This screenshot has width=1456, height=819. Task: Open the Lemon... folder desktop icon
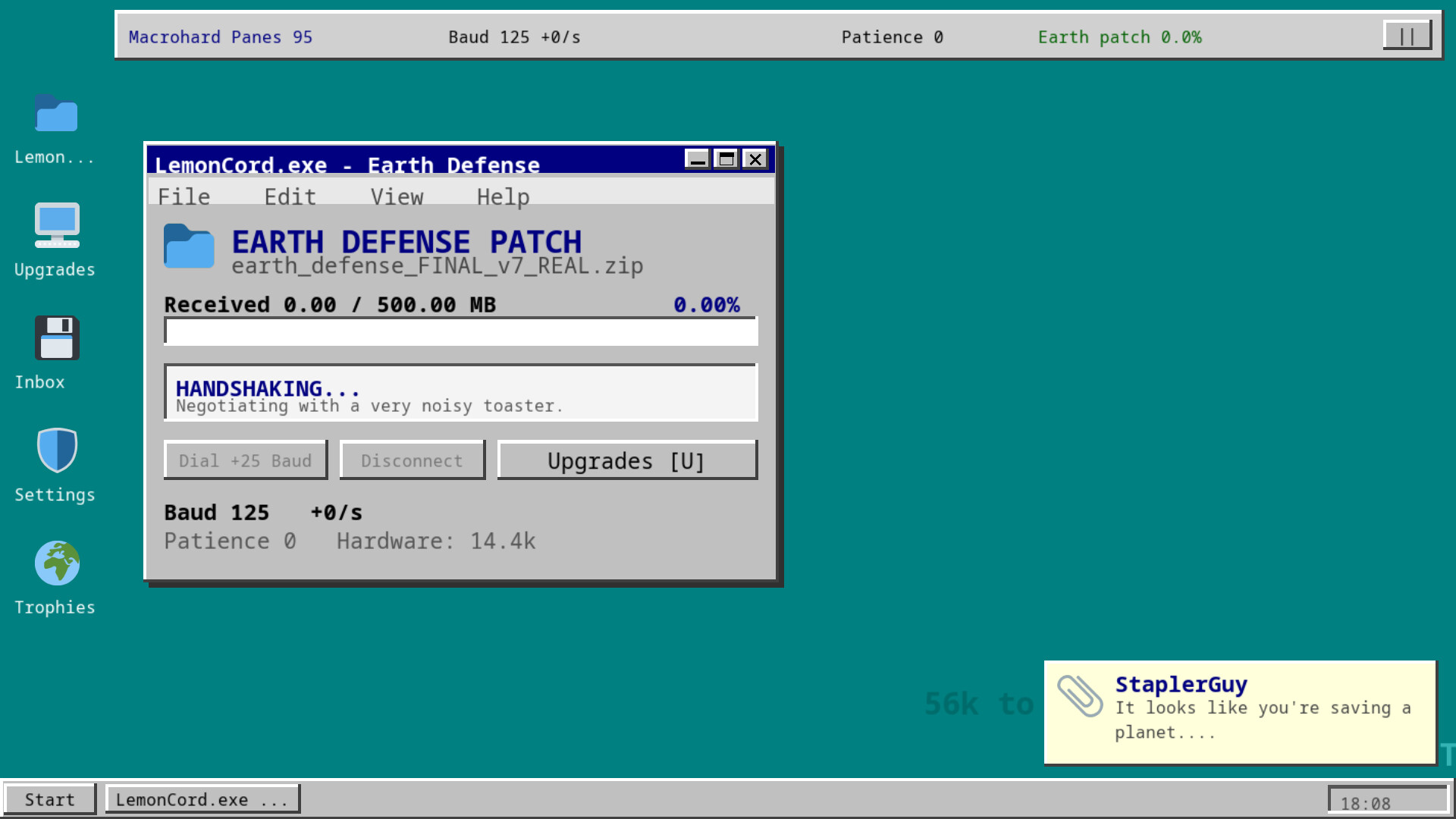tap(56, 114)
